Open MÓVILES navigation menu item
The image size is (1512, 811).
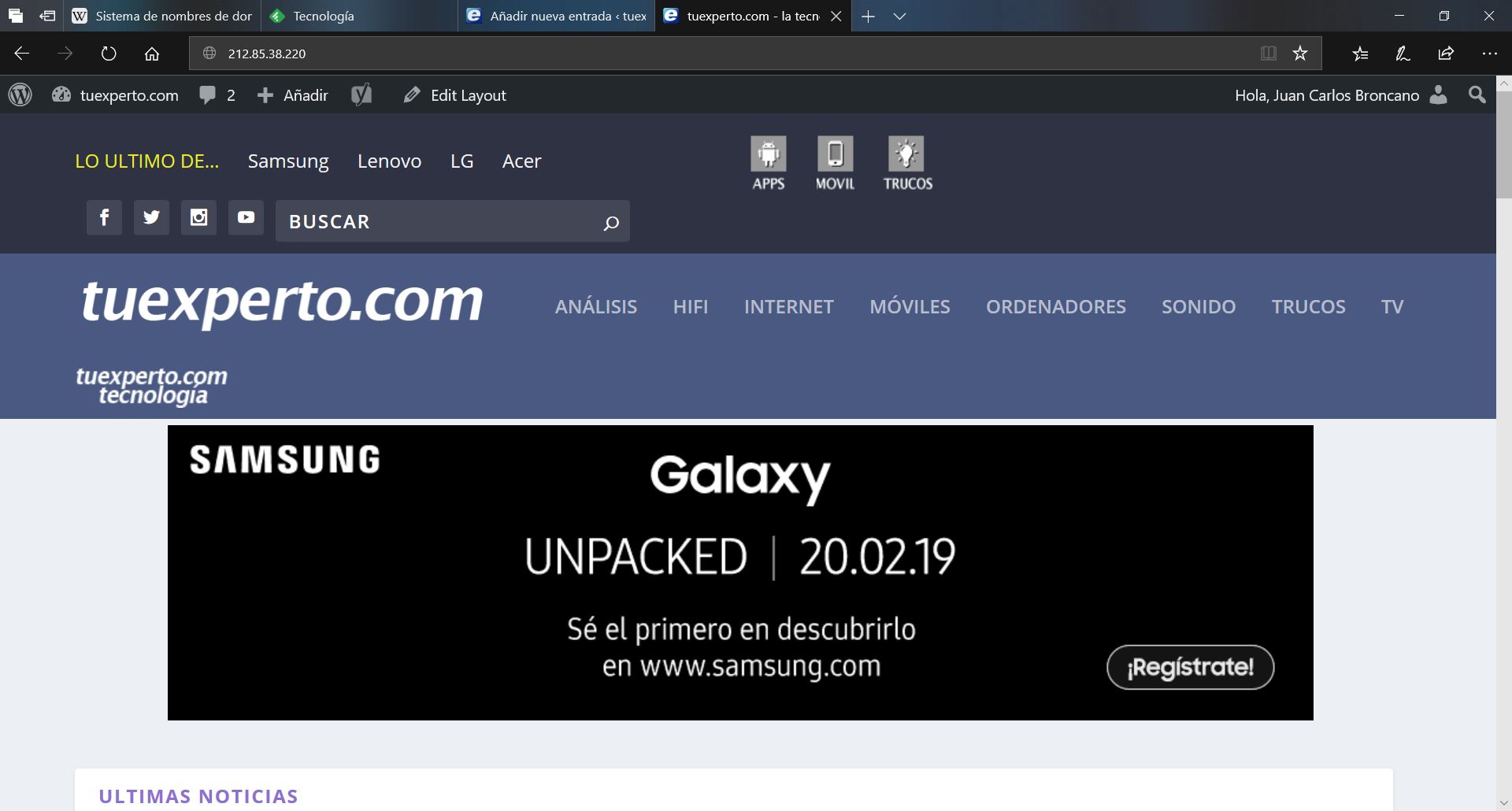[x=910, y=306]
